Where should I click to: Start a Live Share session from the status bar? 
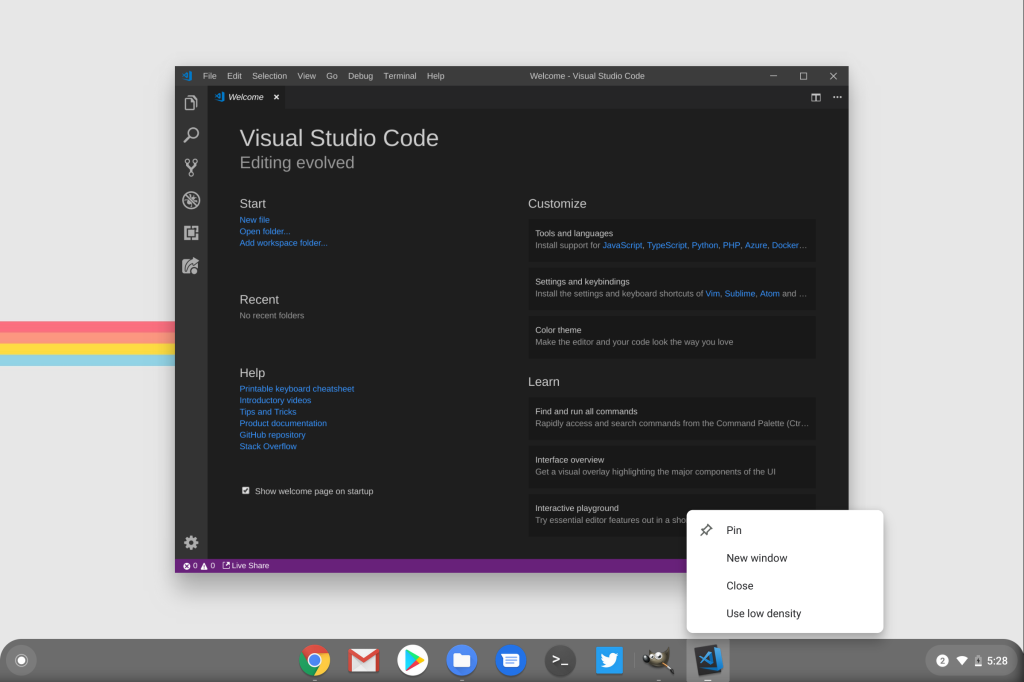tap(245, 565)
